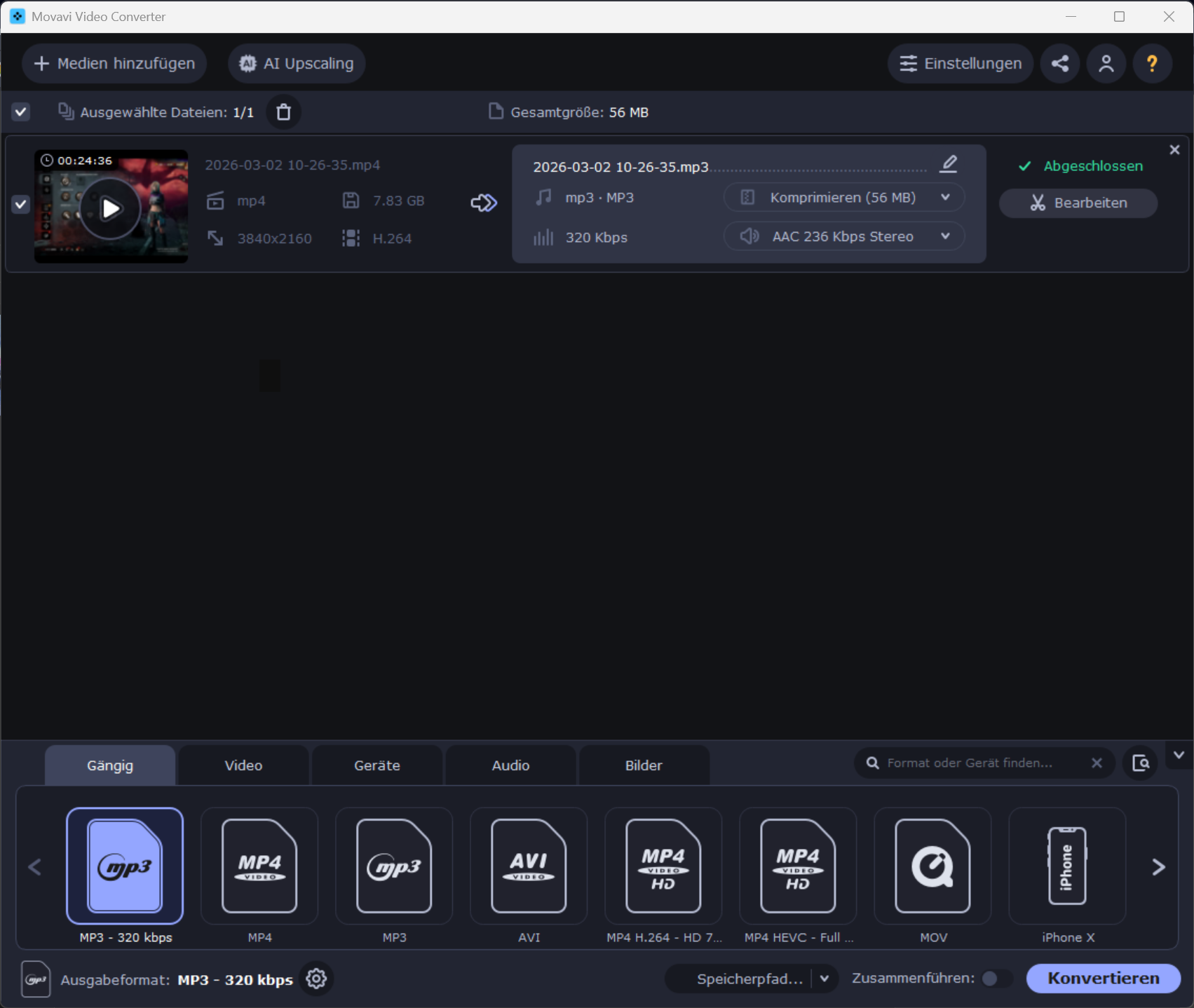This screenshot has width=1194, height=1008.
Task: Open output format settings gear
Action: [316, 979]
